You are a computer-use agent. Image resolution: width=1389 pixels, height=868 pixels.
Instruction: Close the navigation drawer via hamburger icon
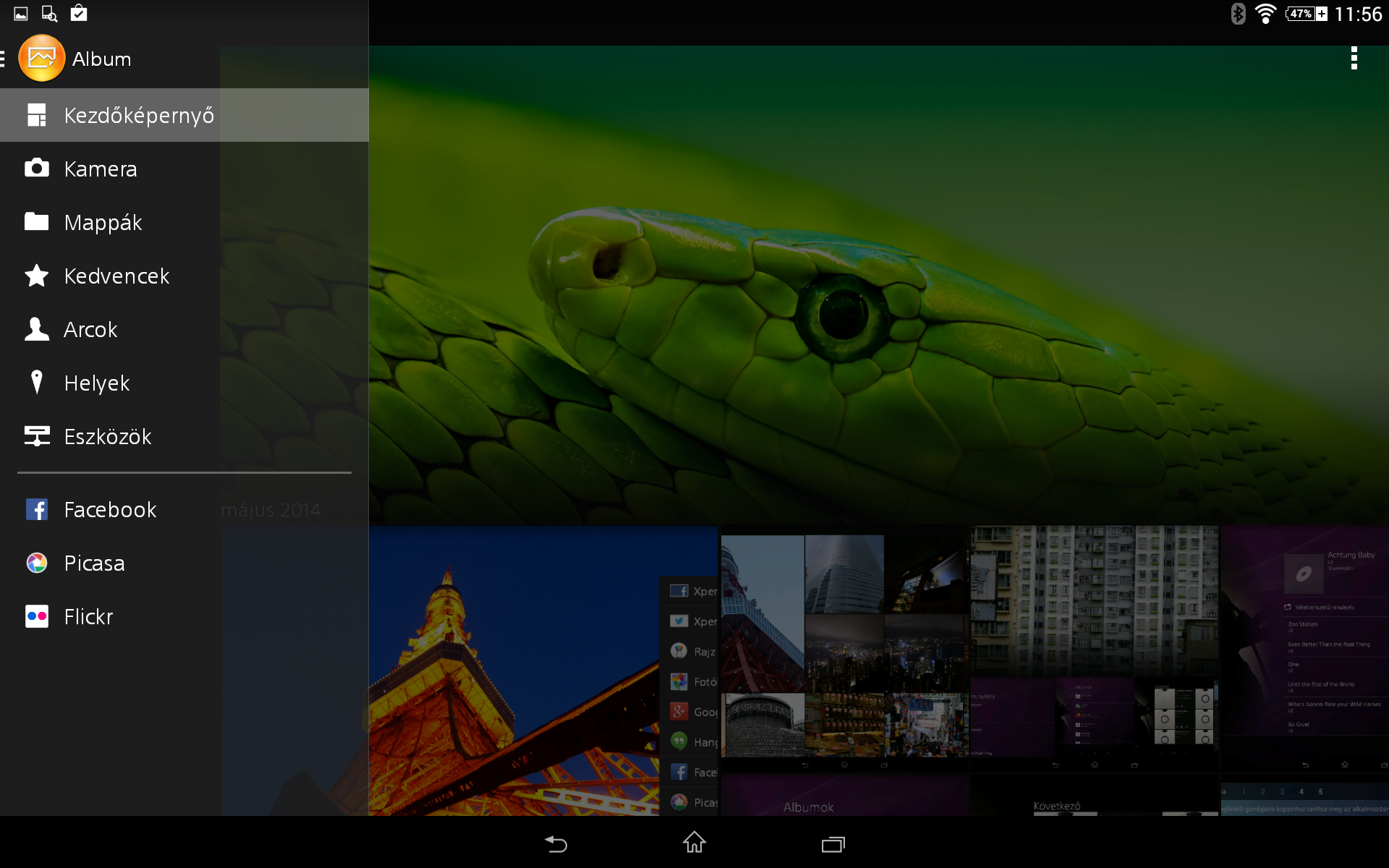tap(3, 59)
